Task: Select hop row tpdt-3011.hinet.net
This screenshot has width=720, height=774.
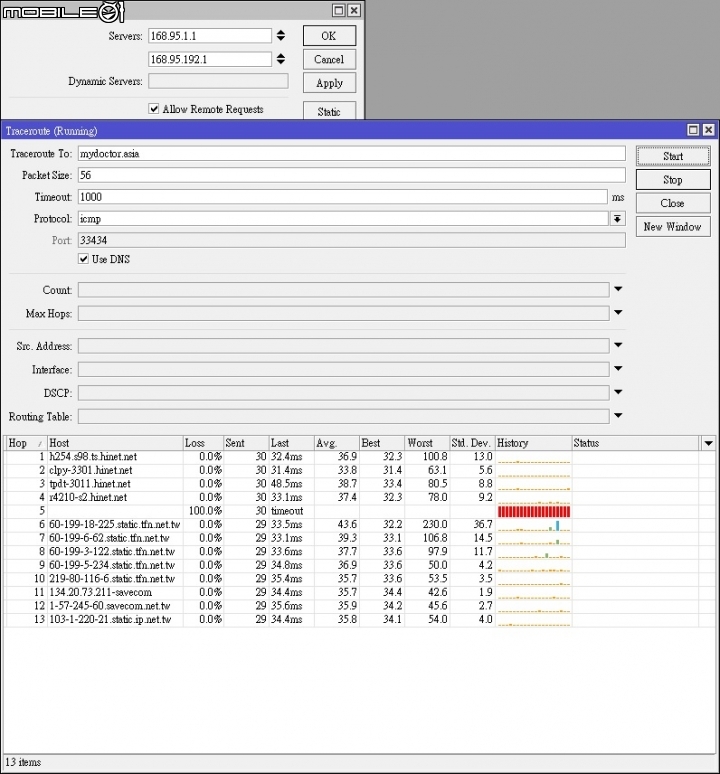Action: pyautogui.click(x=360, y=484)
